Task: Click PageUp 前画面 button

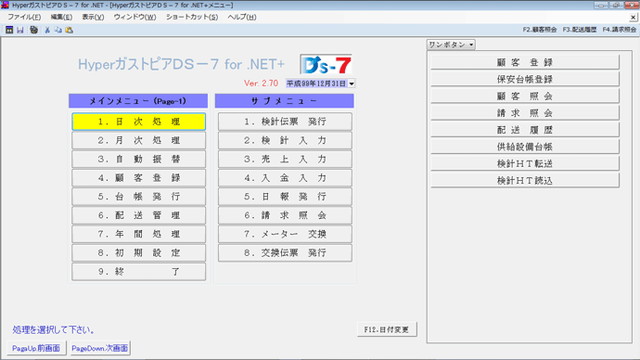Action: point(36,348)
